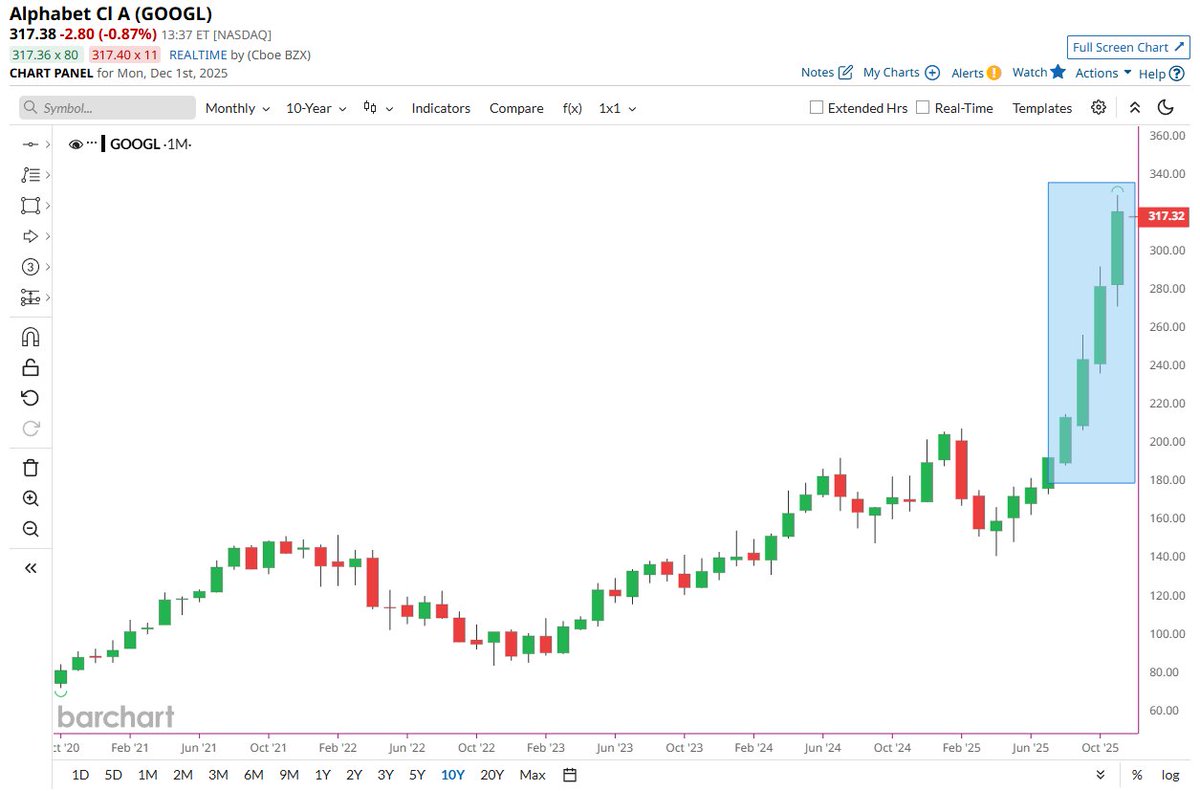
Task: Select the 1D range tab
Action: coord(81,775)
